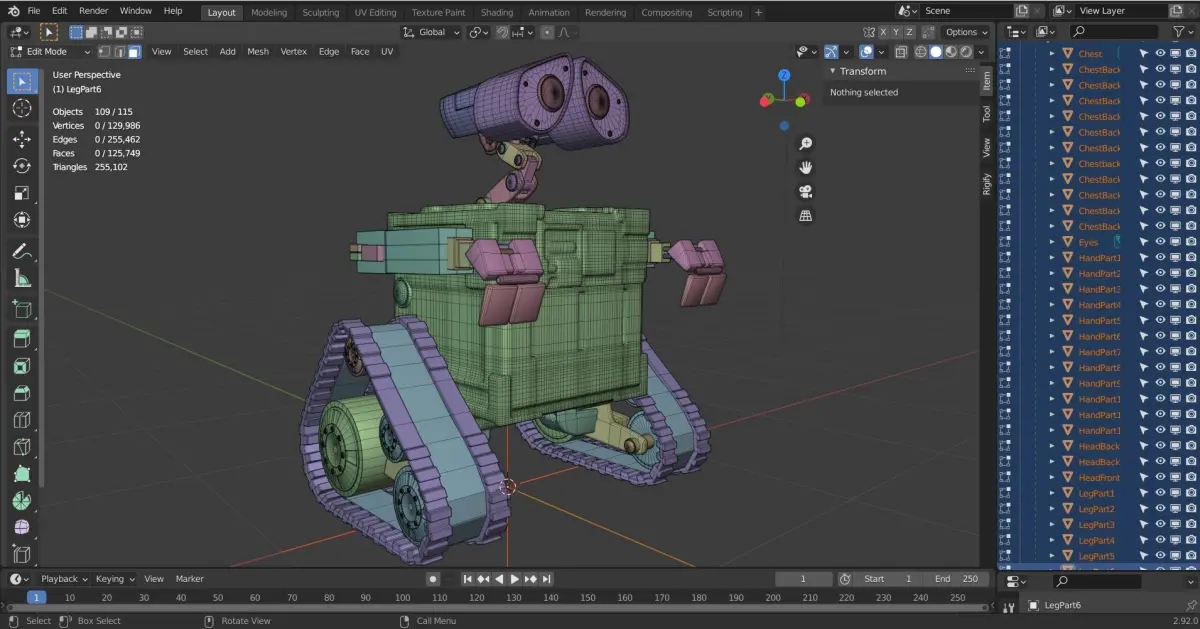
Task: Select the Loop Cut tool
Action: click(x=22, y=421)
